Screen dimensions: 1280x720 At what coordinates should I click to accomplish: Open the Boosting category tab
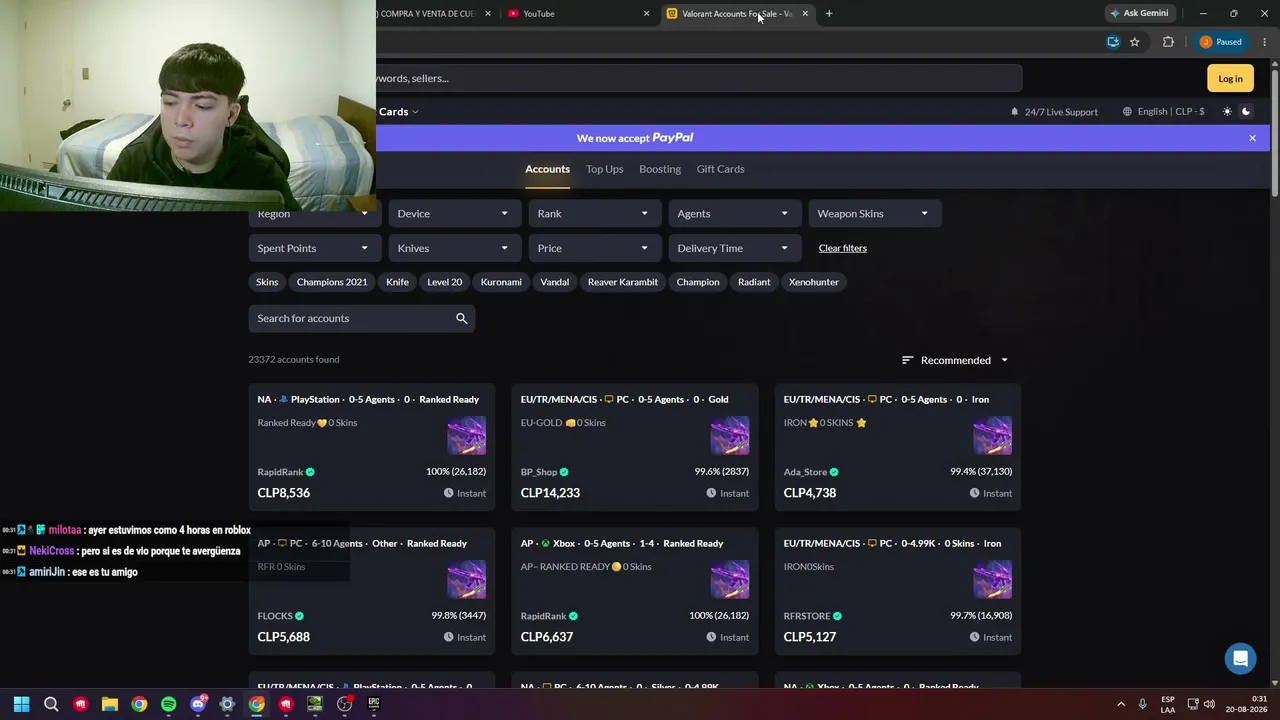660,169
